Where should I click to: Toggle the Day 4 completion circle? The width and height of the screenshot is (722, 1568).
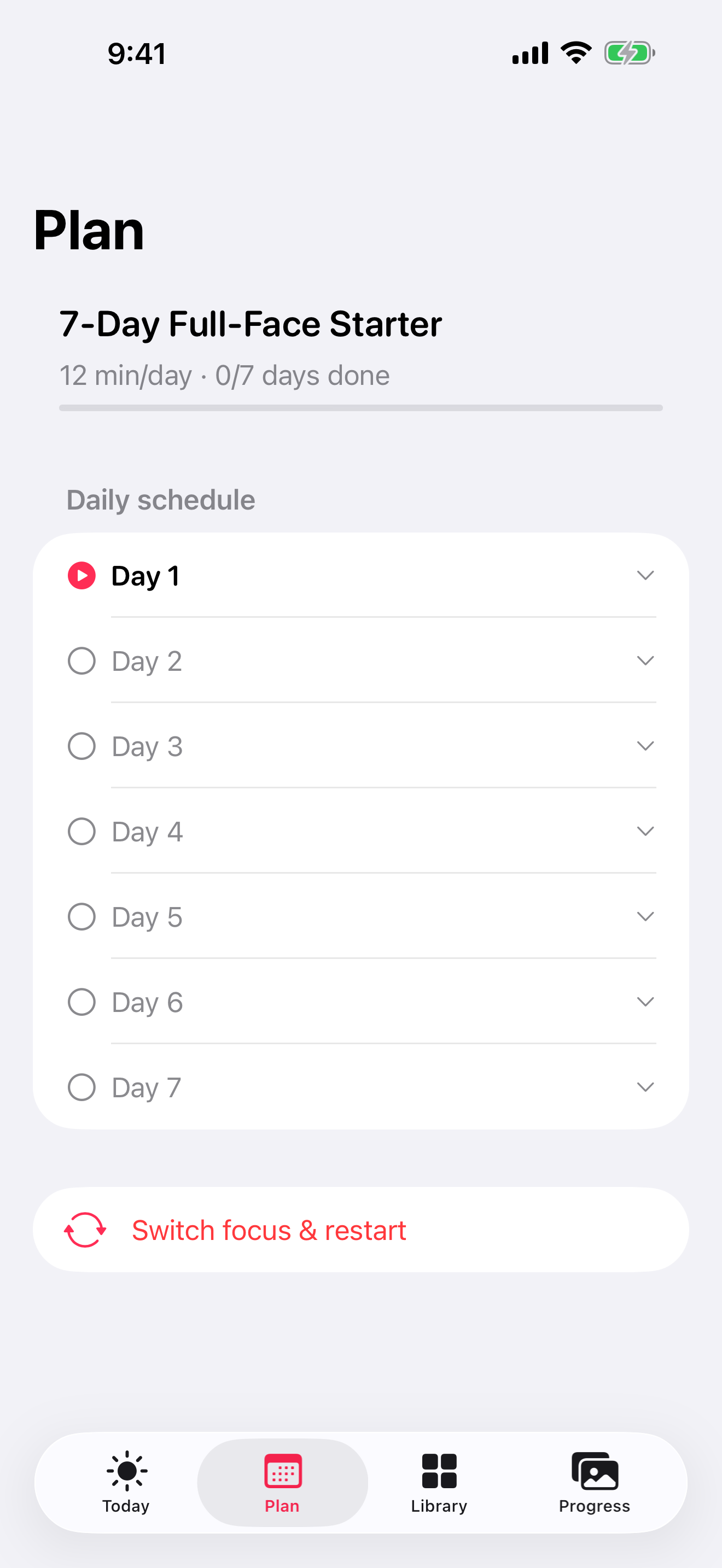(x=81, y=832)
